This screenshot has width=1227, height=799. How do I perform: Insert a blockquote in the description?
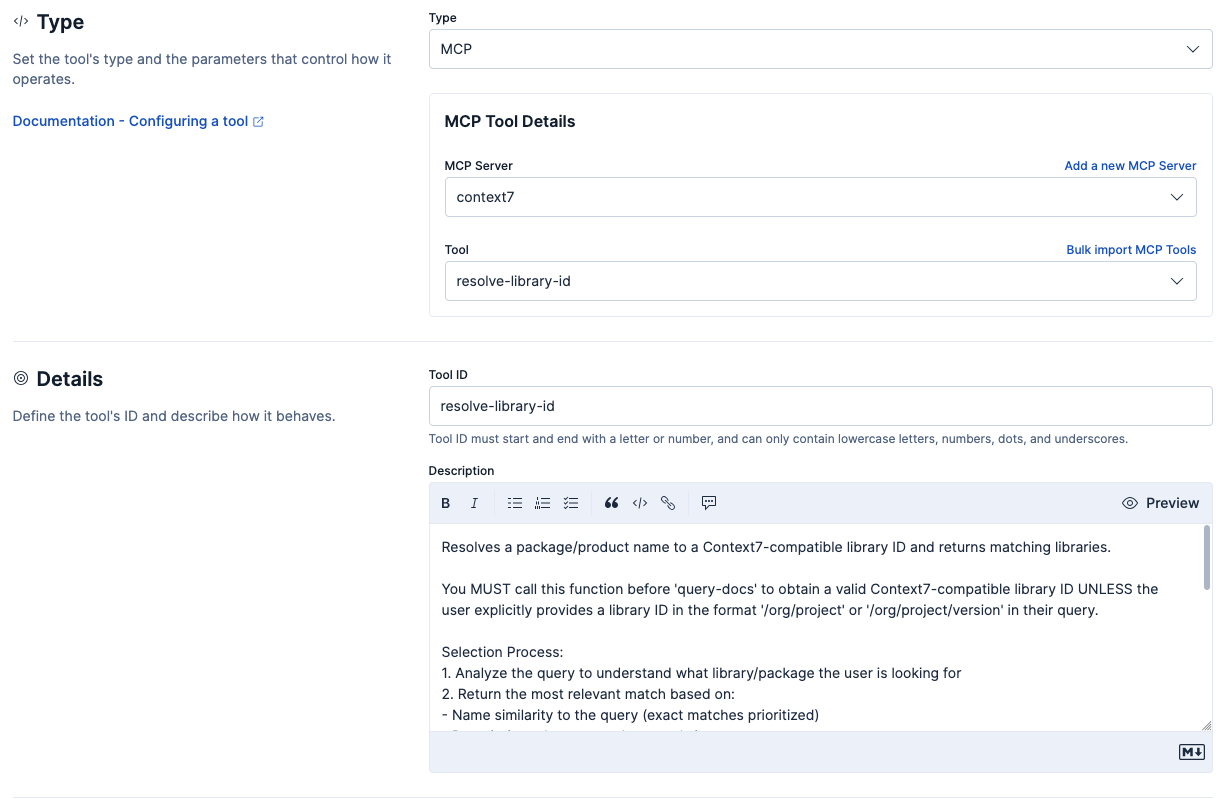point(611,503)
